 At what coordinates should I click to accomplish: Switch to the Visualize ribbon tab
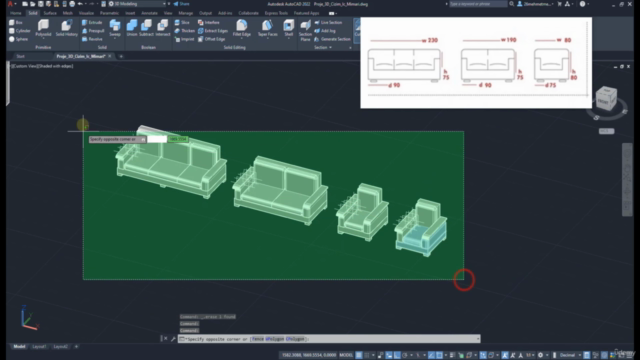(86, 13)
